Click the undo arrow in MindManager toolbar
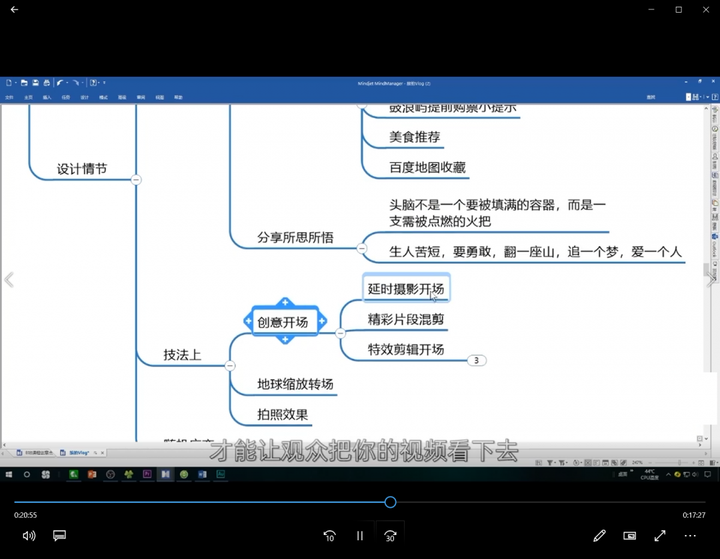720x559 pixels. coord(60,83)
